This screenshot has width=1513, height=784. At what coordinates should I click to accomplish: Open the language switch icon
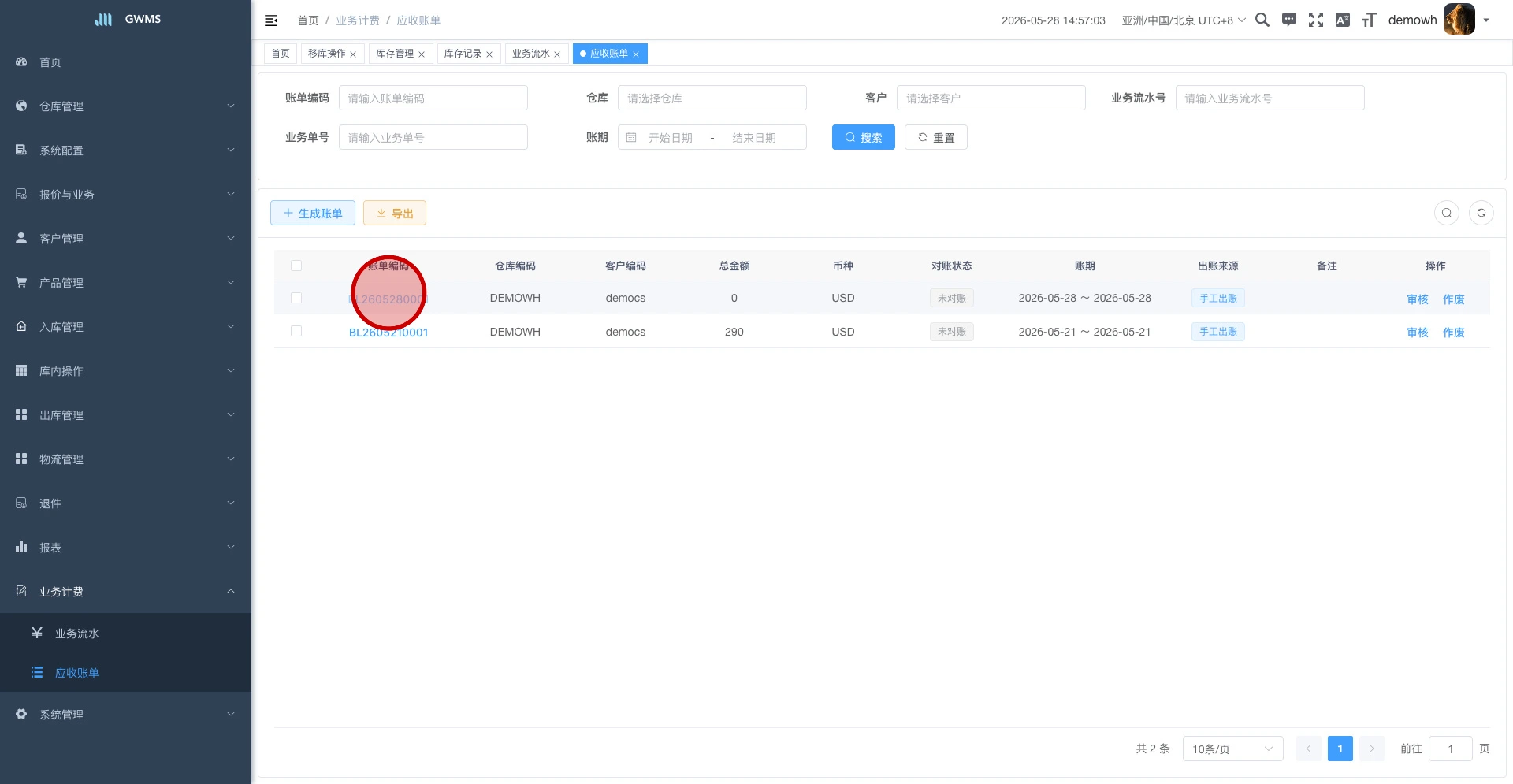click(1343, 20)
